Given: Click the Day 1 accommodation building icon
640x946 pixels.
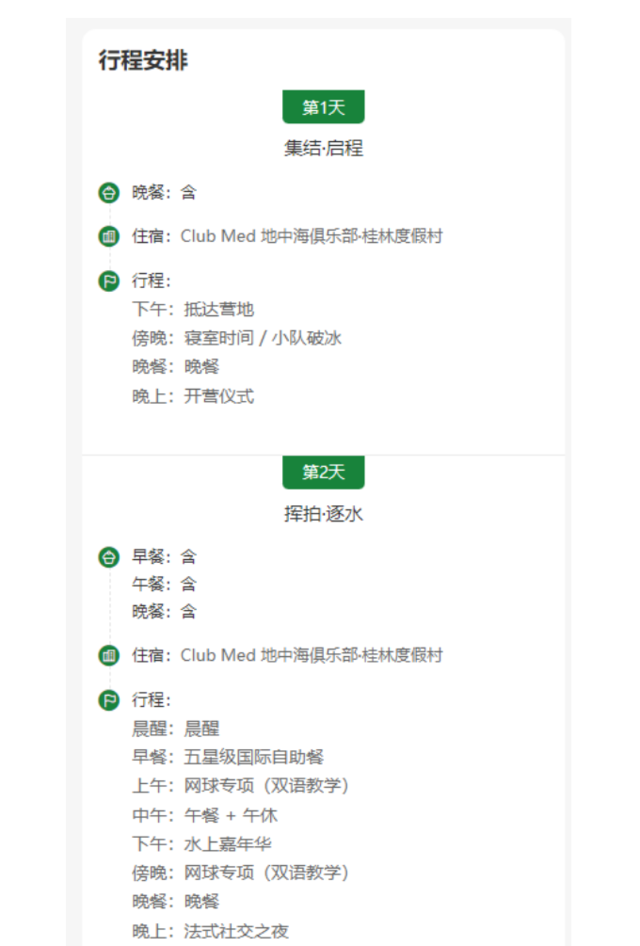Looking at the screenshot, I should click(108, 237).
